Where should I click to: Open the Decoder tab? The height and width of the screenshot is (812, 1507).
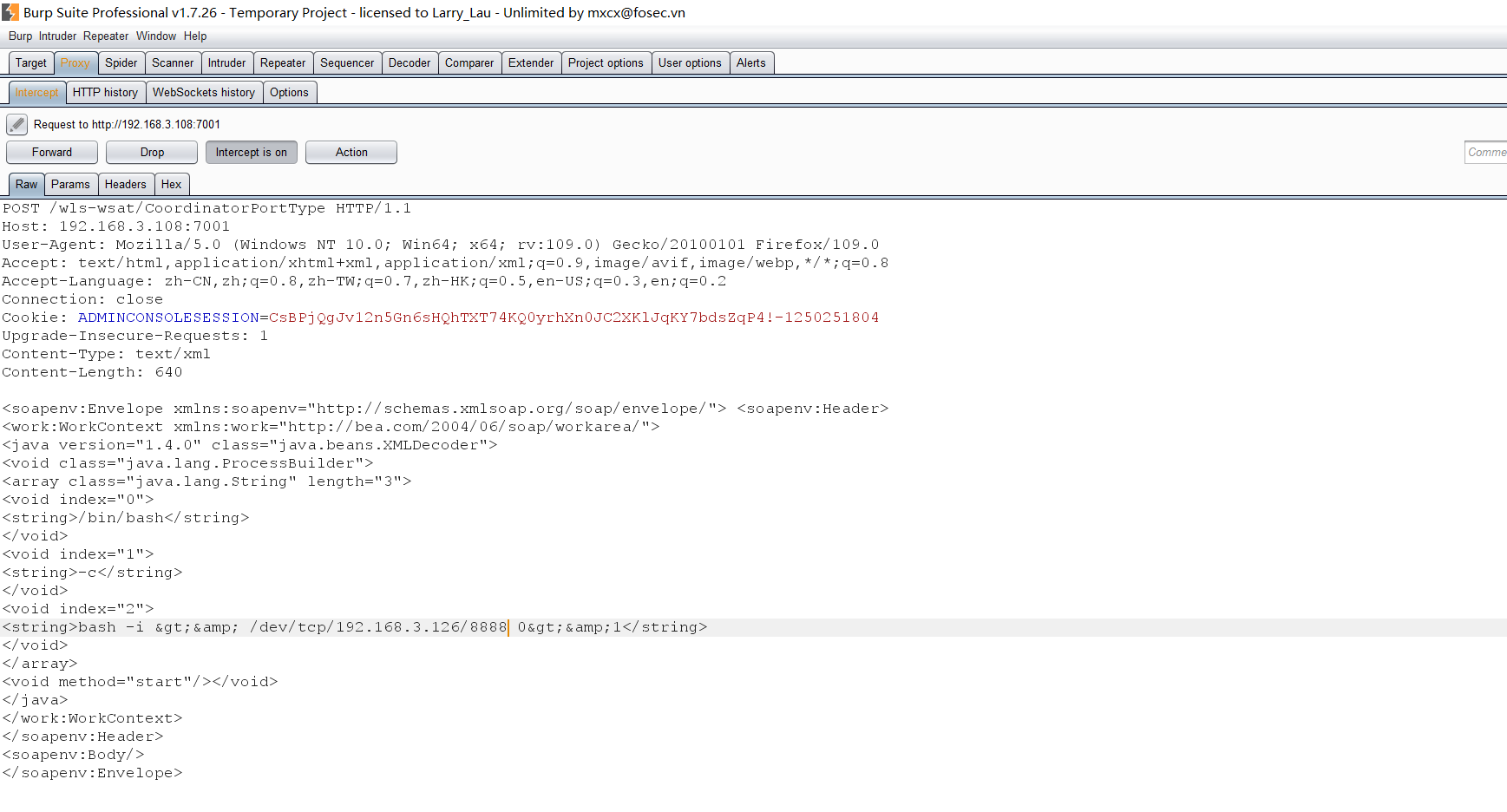click(410, 63)
